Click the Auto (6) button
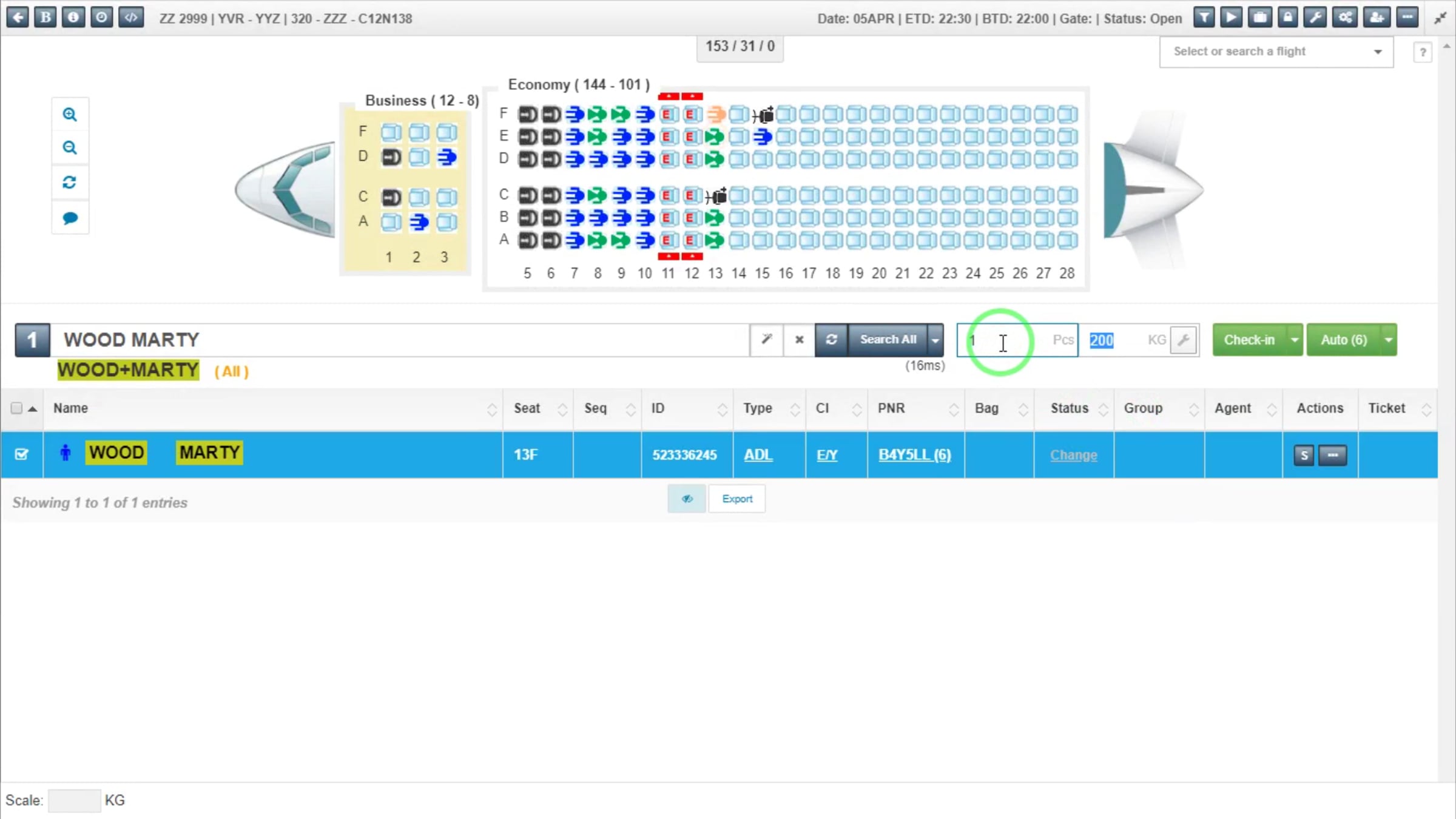Image resolution: width=1456 pixels, height=819 pixels. (x=1343, y=340)
